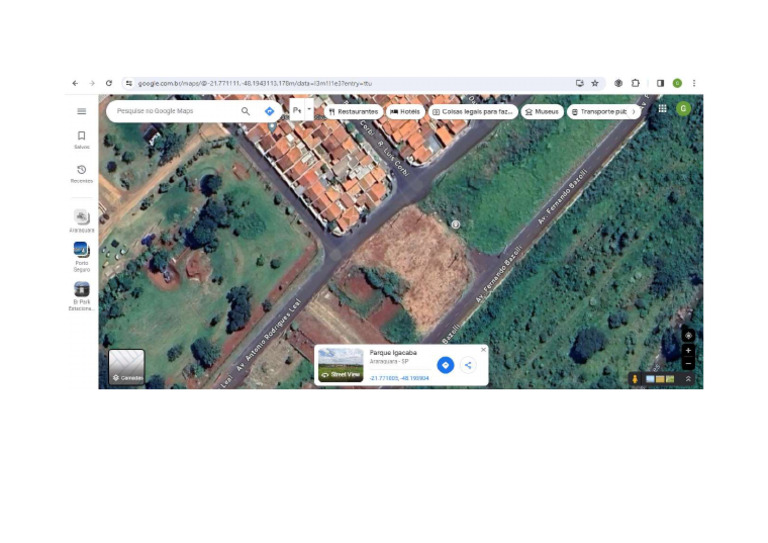Click the Parque Igaçaba place title
768x543 pixels.
[x=393, y=353]
